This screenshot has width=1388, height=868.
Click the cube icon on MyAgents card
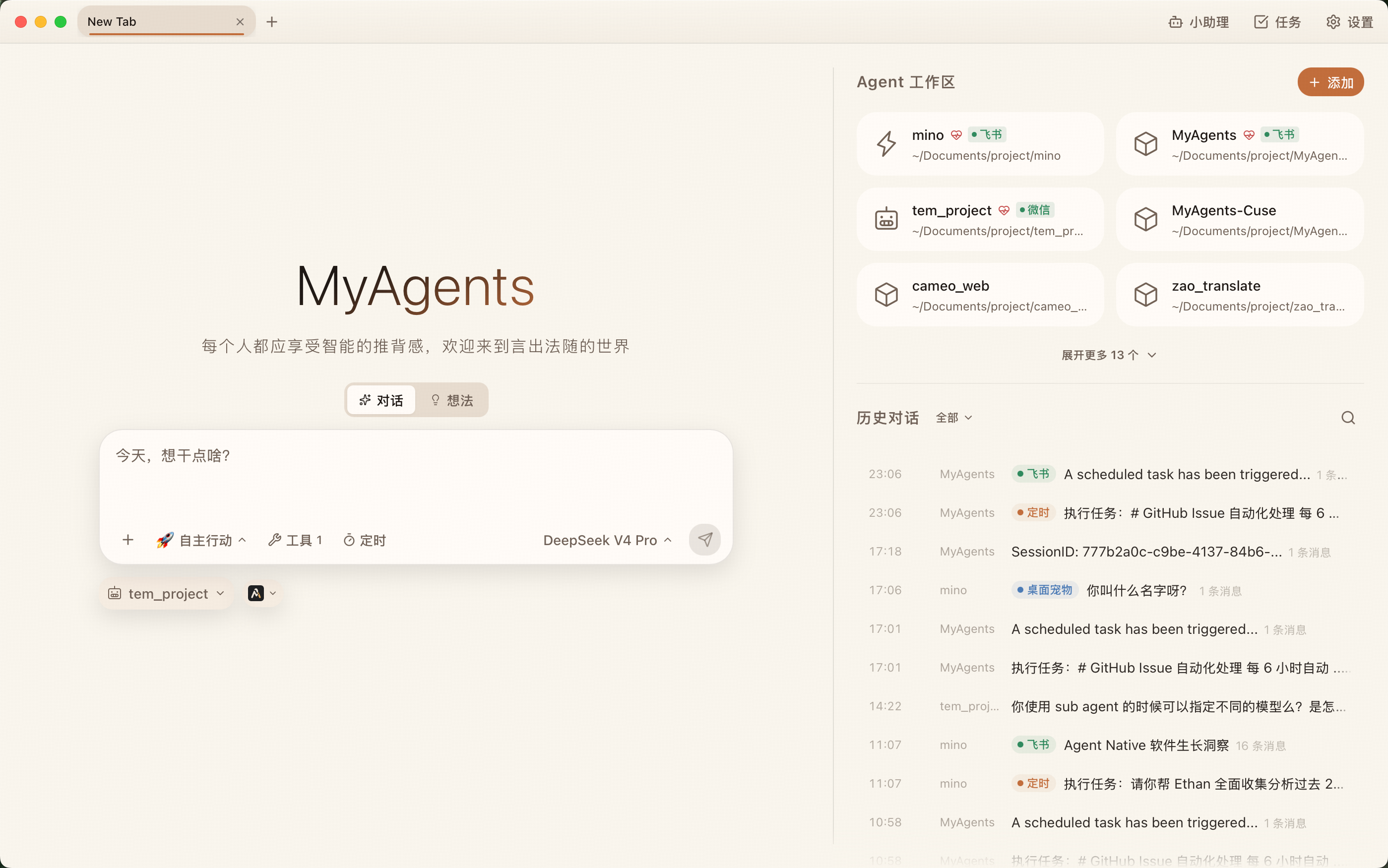click(1145, 143)
